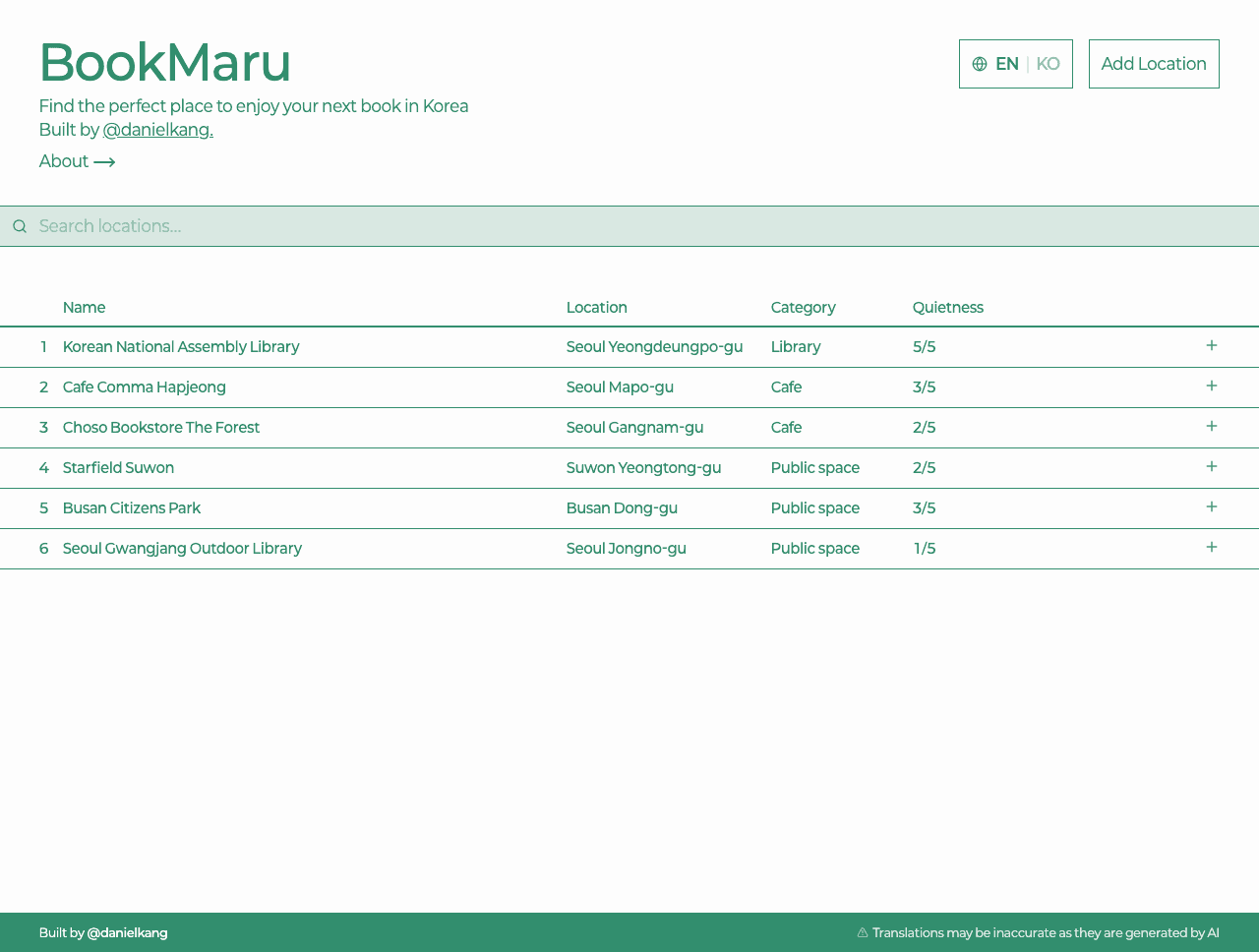Click the Category column header
Viewport: 1259px width, 952px height.
803,307
